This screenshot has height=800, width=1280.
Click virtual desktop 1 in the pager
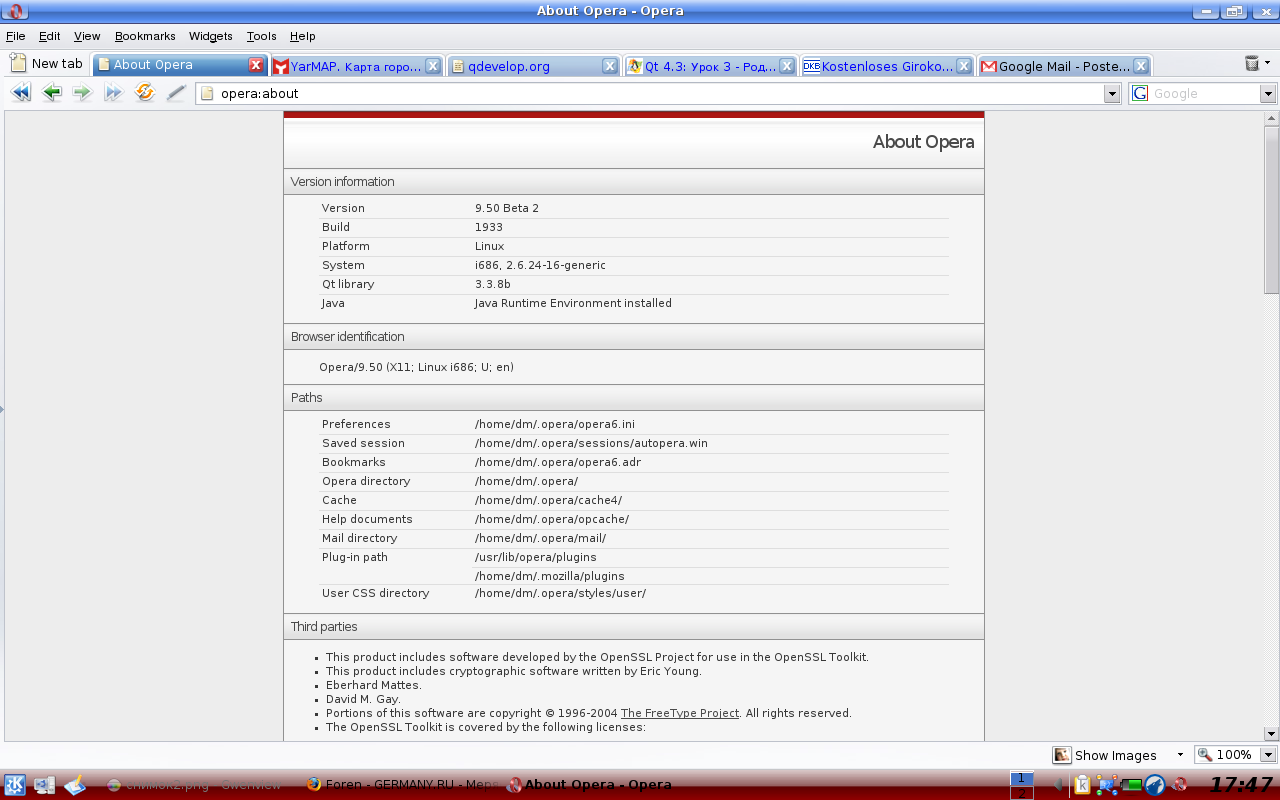1021,778
